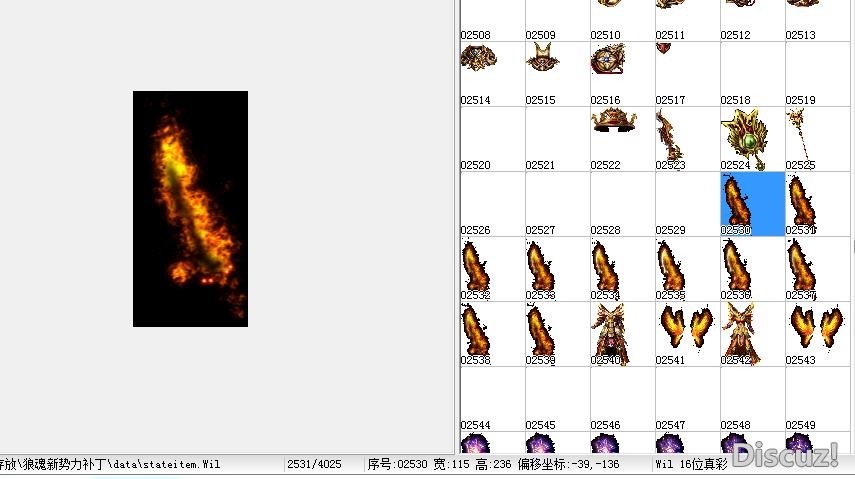Select empty cell 02547

click(x=688, y=399)
